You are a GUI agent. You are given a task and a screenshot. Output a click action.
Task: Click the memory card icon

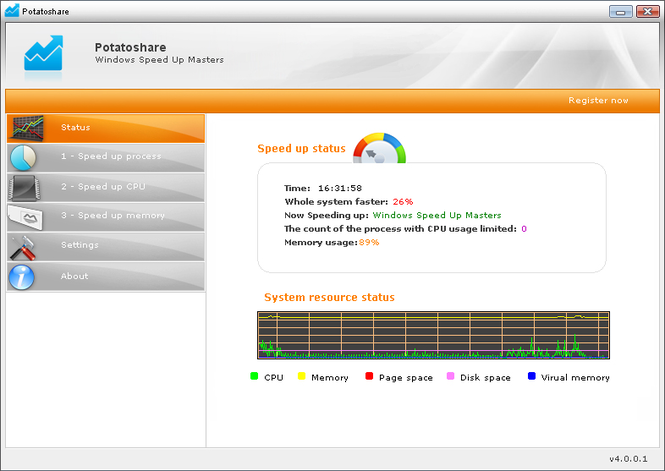[x=25, y=217]
